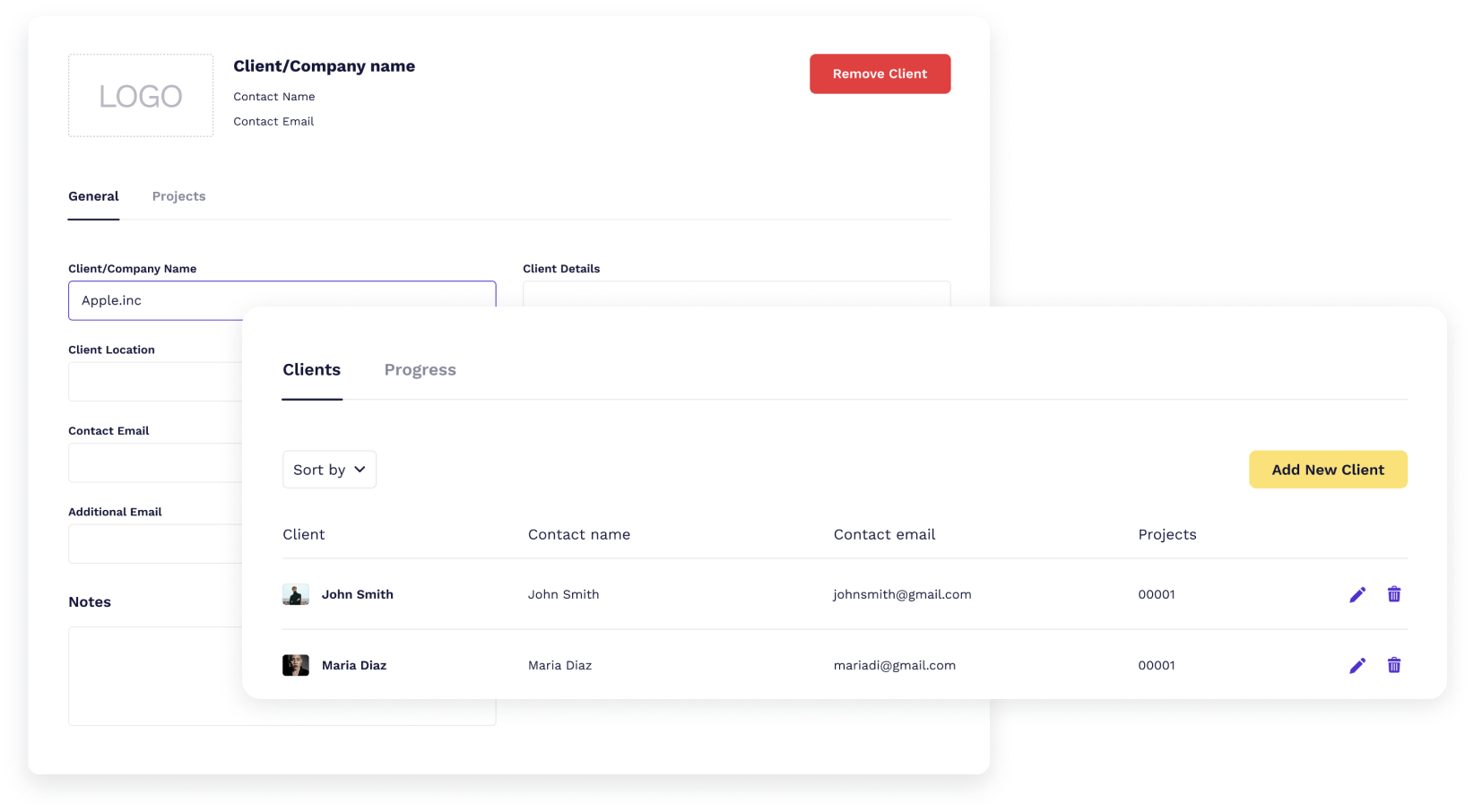Select the Clients tab

(x=311, y=369)
